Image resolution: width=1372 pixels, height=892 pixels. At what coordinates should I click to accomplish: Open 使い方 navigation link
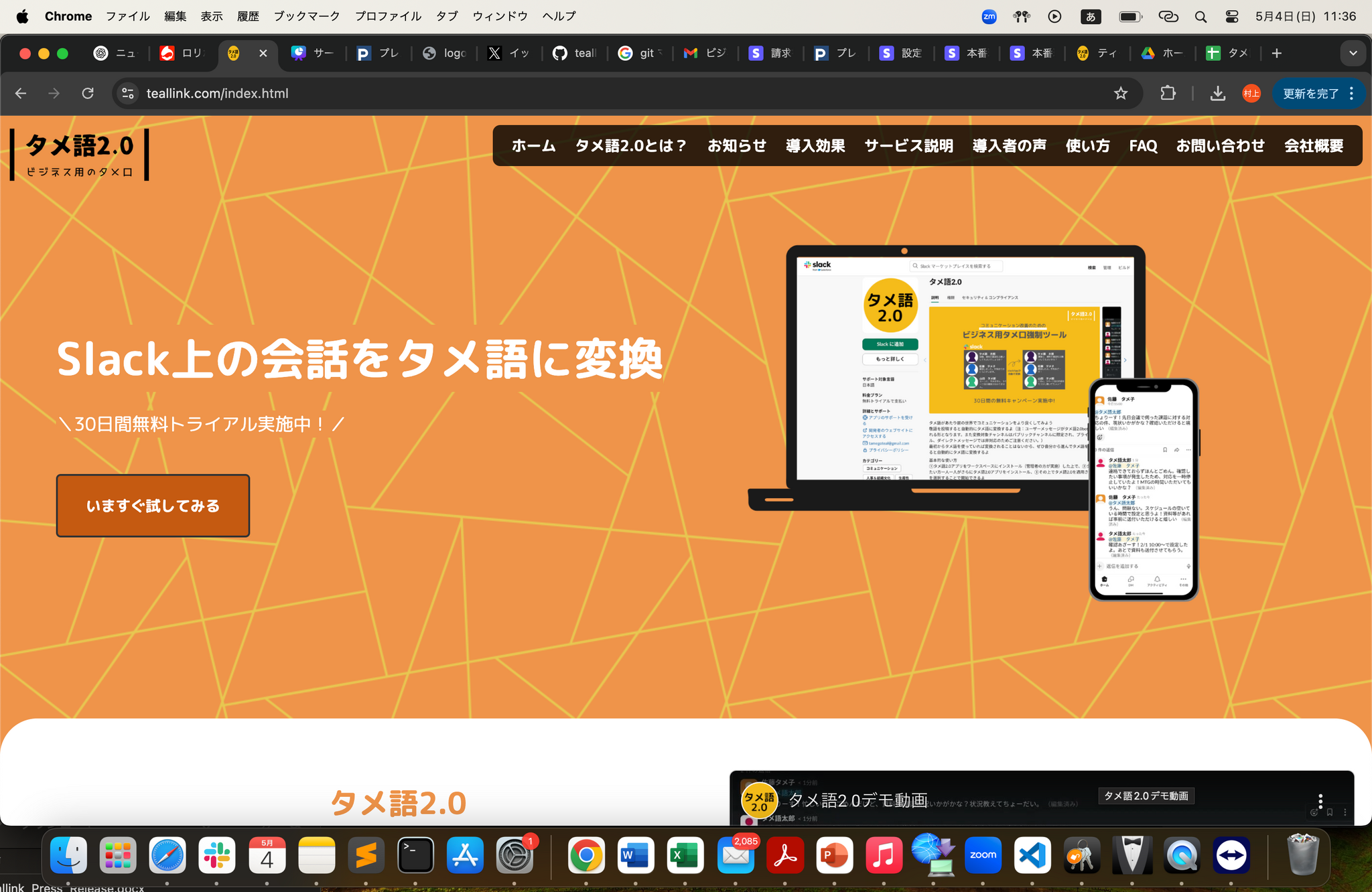1088,146
